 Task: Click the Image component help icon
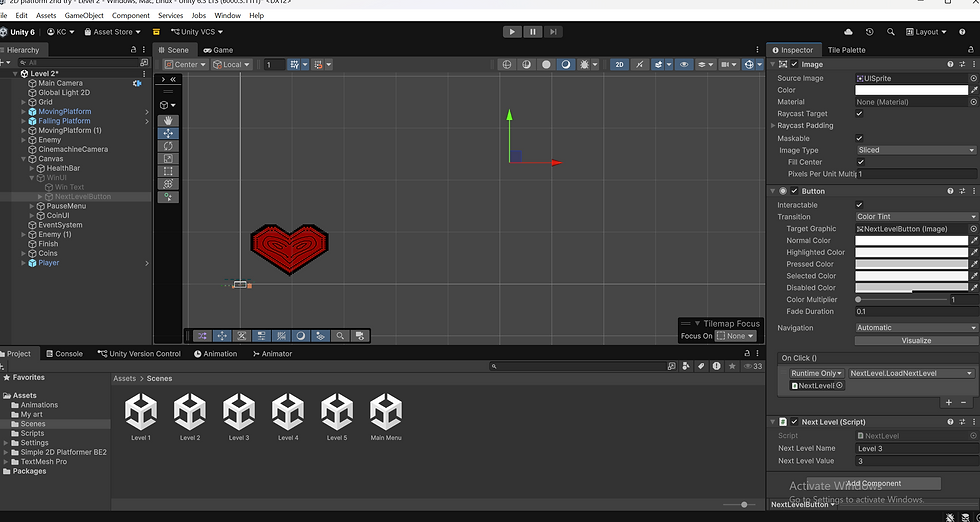pos(950,64)
